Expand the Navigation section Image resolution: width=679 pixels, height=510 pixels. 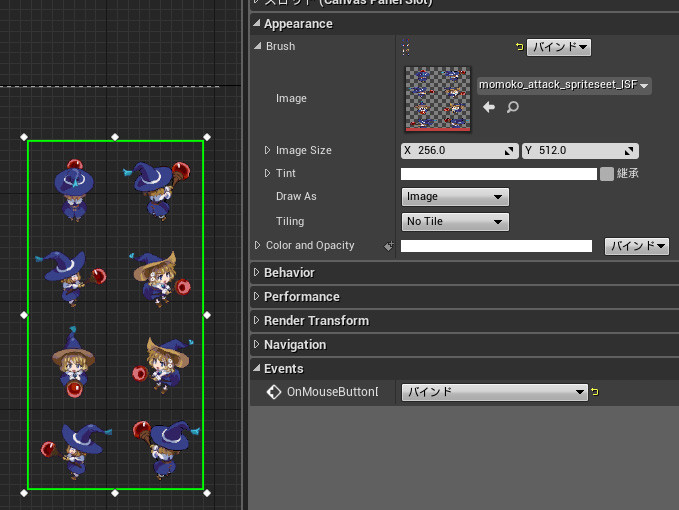(x=256, y=345)
